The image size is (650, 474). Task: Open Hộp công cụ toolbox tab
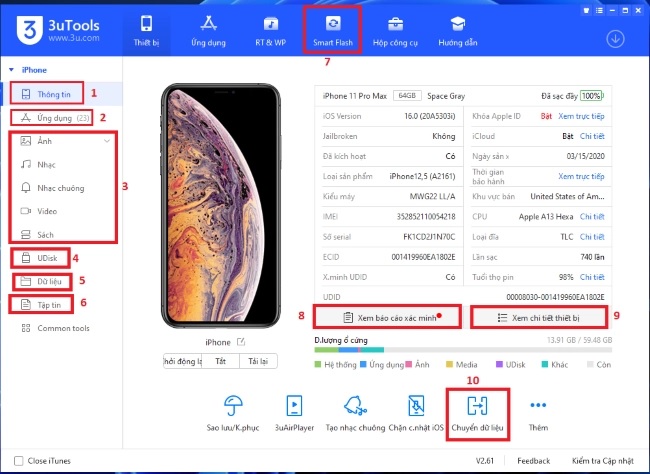click(x=395, y=31)
